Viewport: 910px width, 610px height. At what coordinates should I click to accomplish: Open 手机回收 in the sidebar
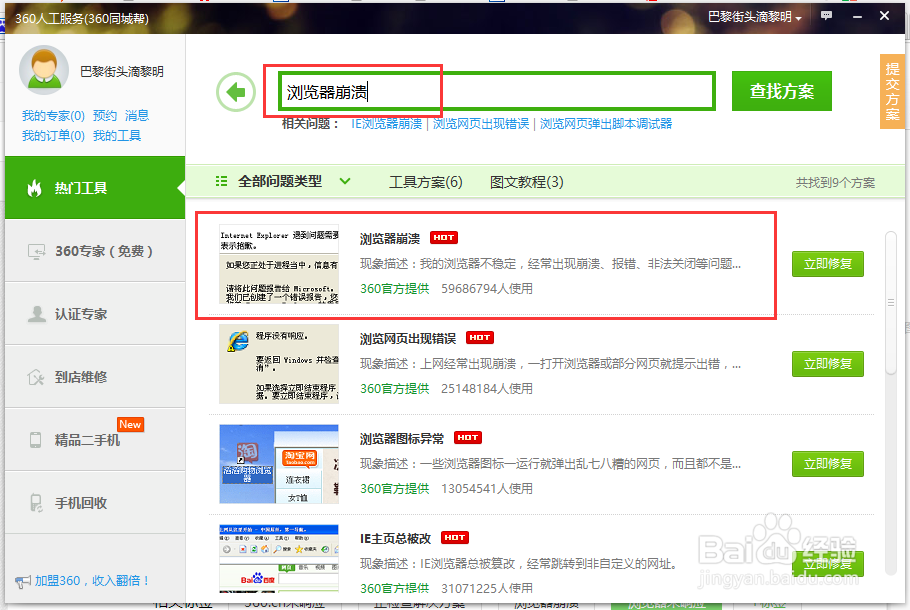click(x=95, y=503)
